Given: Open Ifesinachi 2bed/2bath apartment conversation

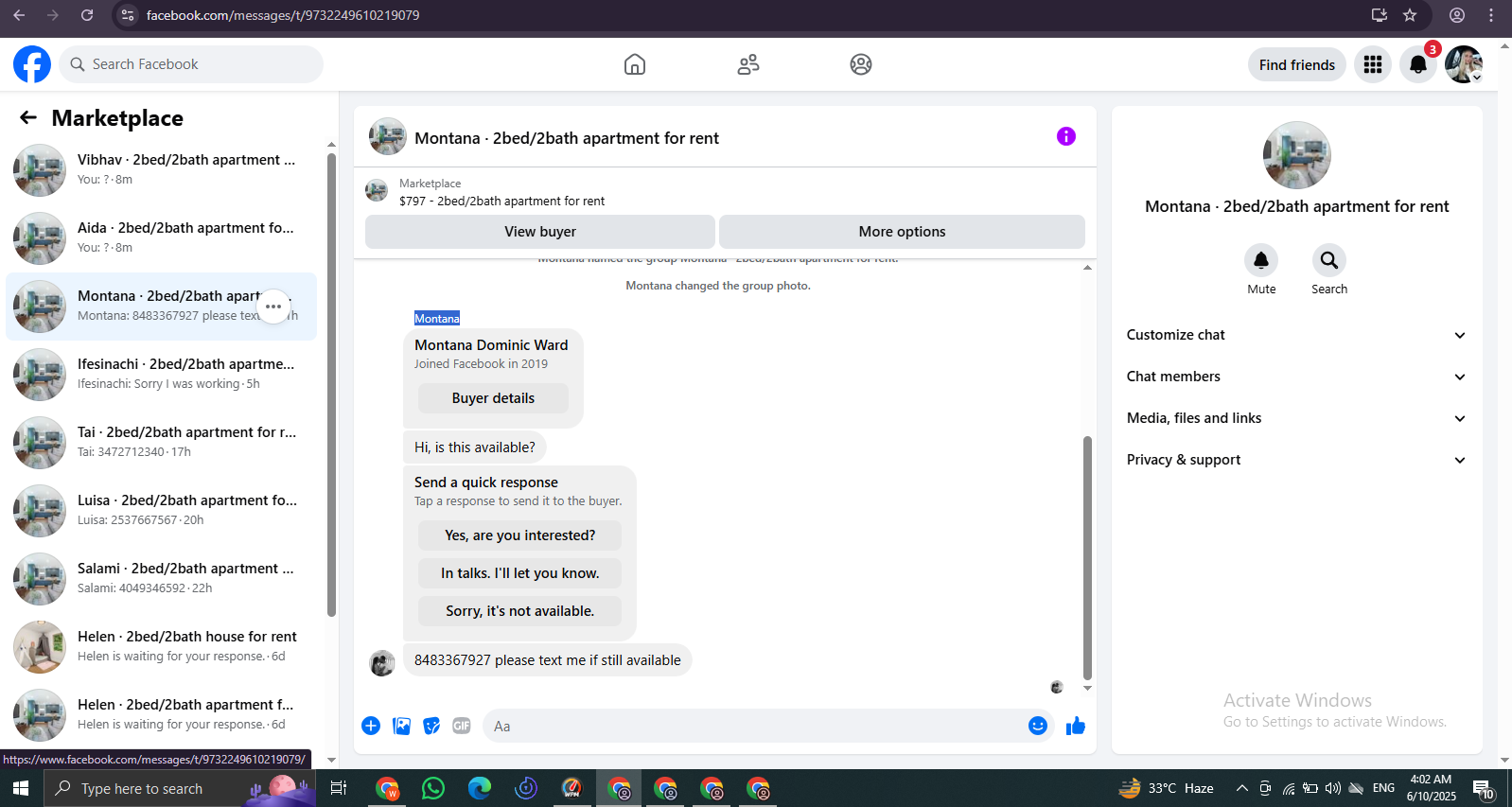Looking at the screenshot, I should click(161, 375).
